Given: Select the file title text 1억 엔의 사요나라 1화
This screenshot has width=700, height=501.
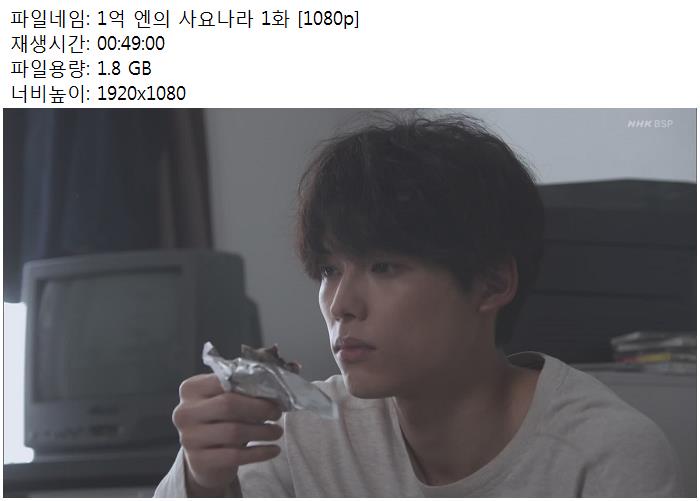Looking at the screenshot, I should click(193, 19).
